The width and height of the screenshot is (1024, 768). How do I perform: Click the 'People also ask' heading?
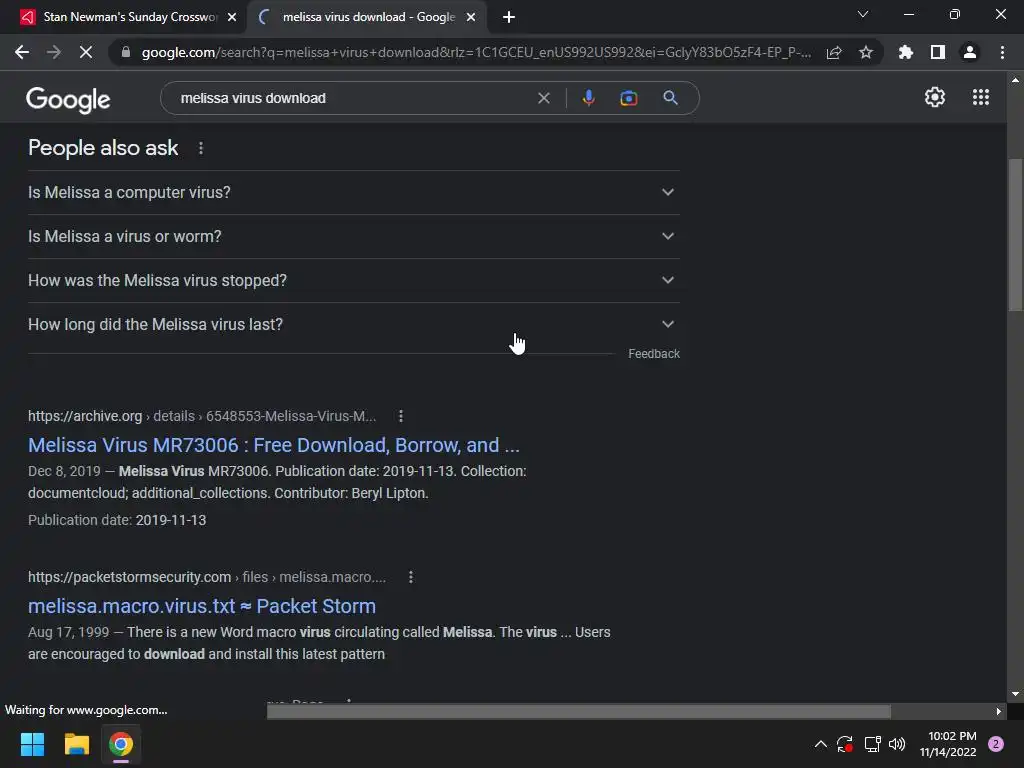[103, 148]
